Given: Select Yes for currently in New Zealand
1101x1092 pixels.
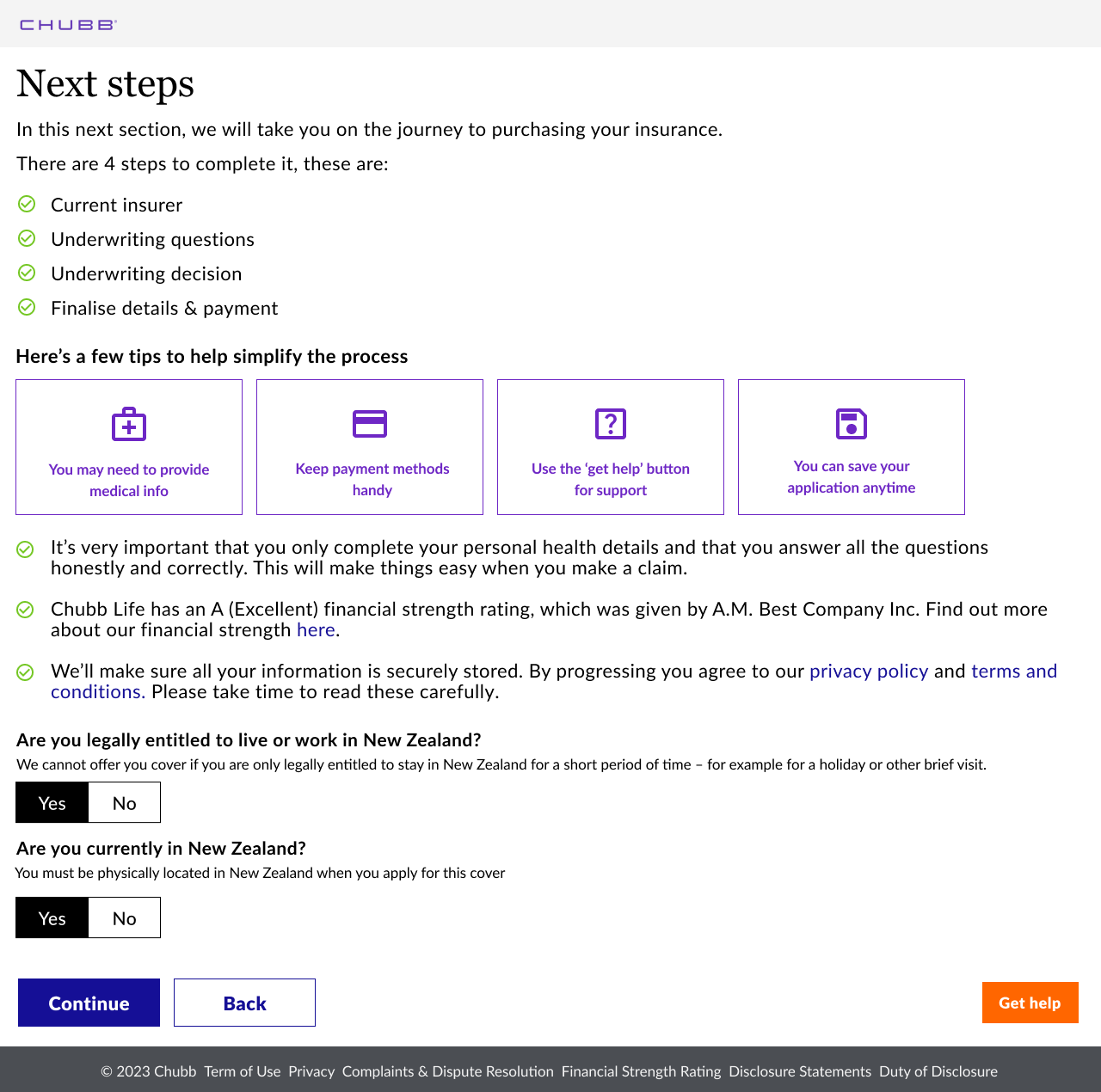Looking at the screenshot, I should click(x=52, y=917).
